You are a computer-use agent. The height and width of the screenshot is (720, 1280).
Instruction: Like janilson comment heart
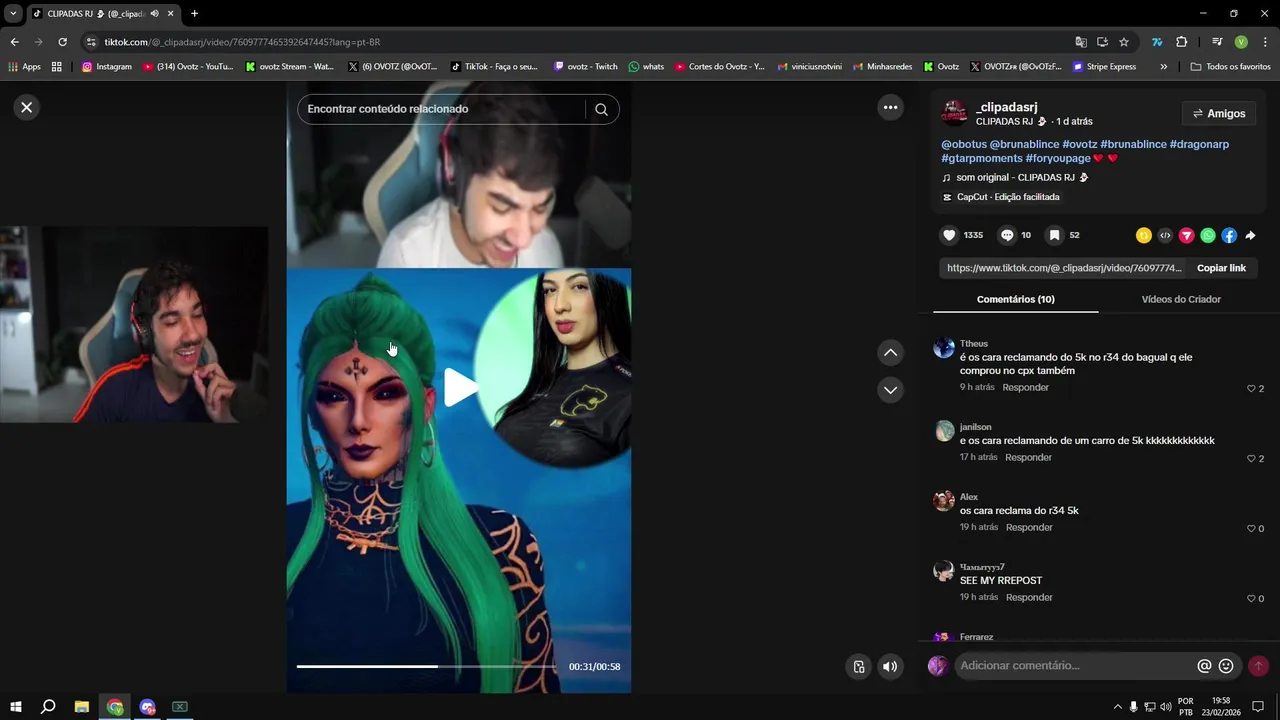1251,458
